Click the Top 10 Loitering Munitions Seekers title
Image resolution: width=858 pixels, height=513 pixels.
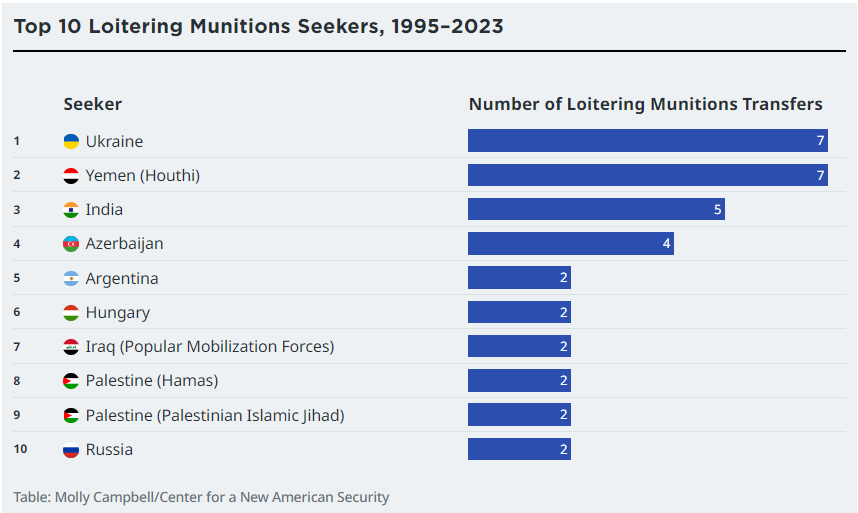(258, 26)
